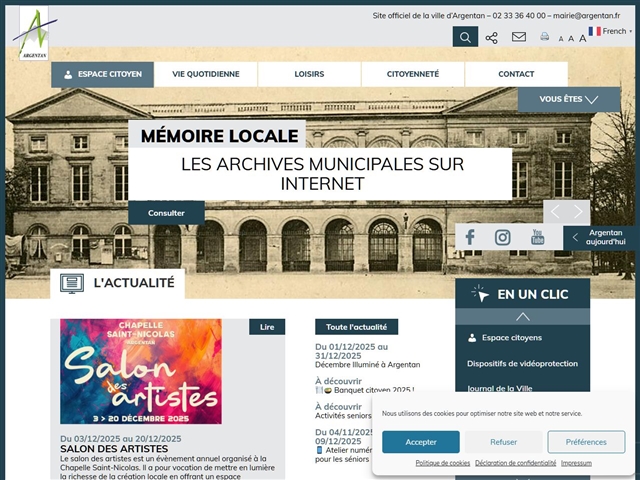Open the French language dropdown
The height and width of the screenshot is (480, 640).
(x=610, y=31)
